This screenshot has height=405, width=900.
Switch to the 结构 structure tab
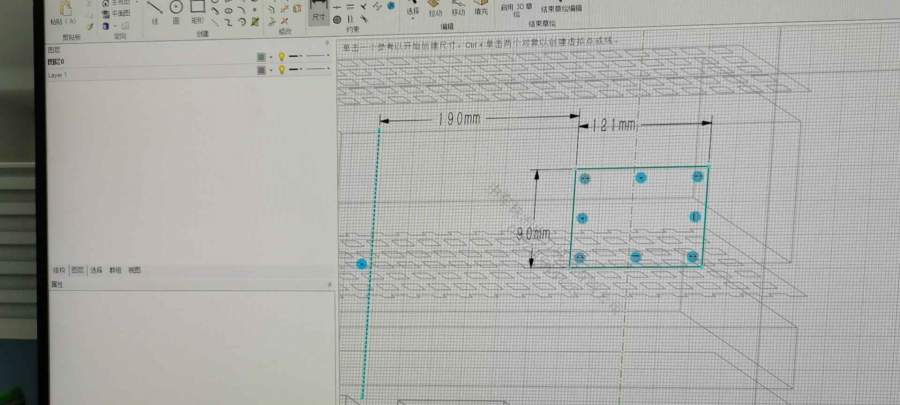59,270
